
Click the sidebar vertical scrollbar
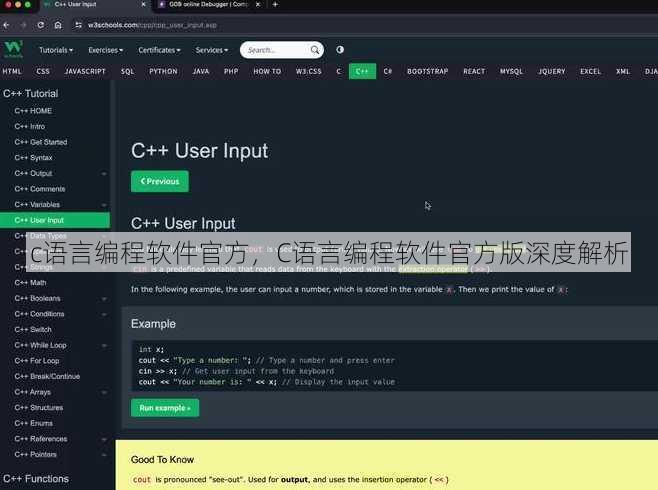click(112, 284)
